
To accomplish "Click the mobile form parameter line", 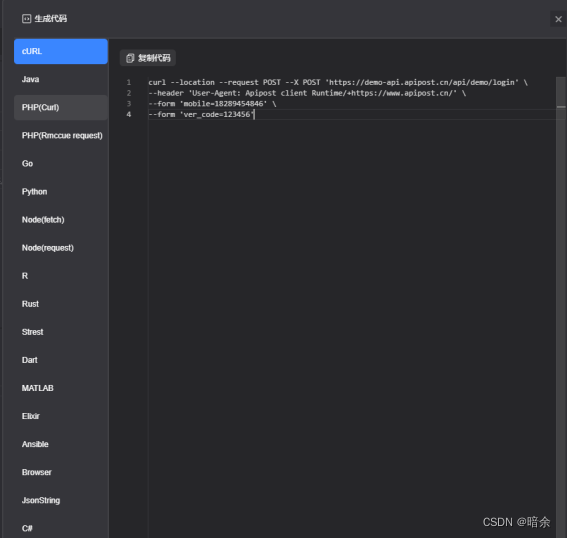I will pyautogui.click(x=212, y=104).
